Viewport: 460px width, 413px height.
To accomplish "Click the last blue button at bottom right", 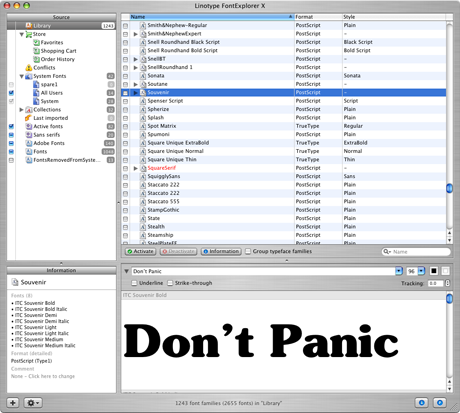I will 440,403.
